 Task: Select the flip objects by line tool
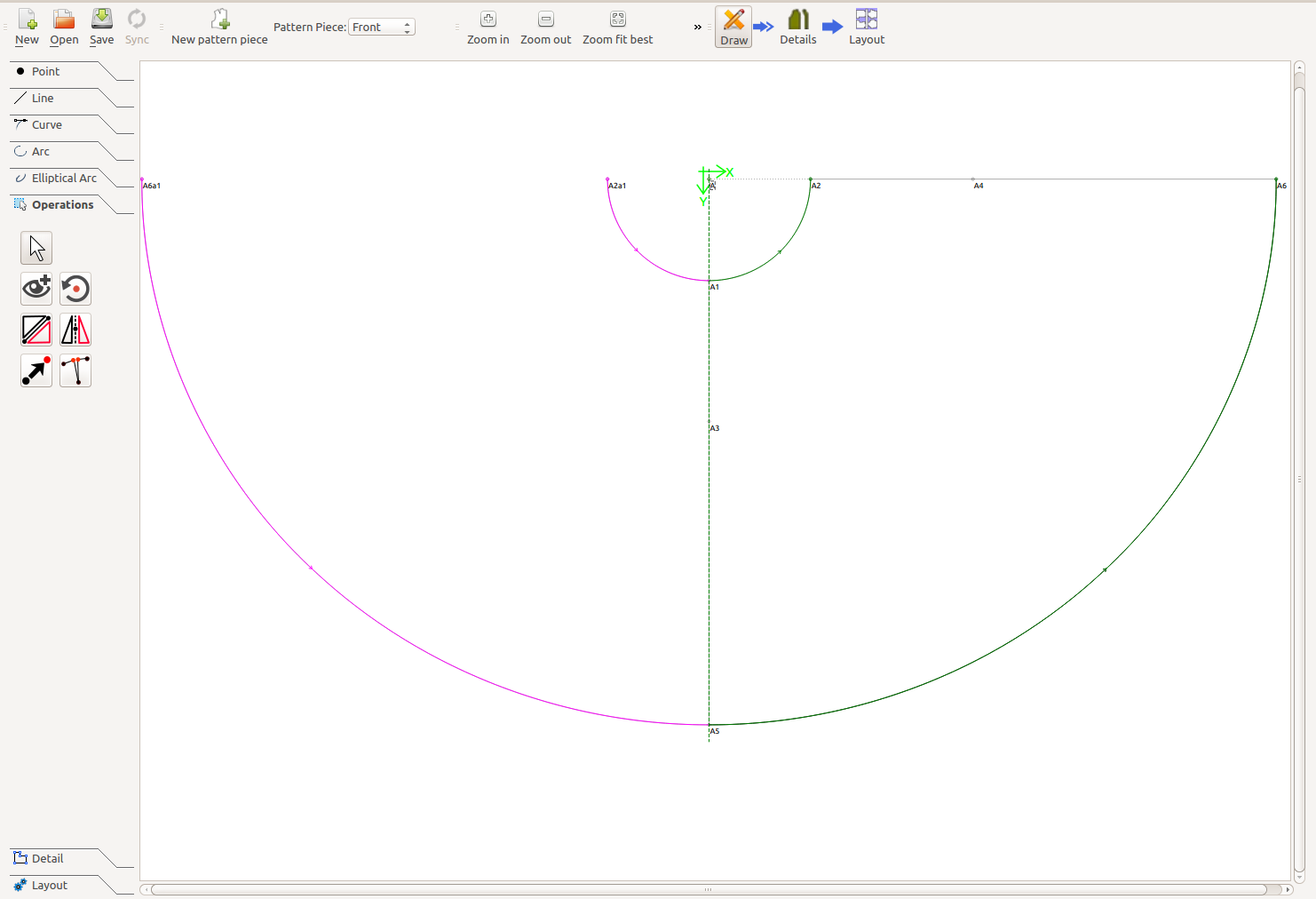click(36, 330)
